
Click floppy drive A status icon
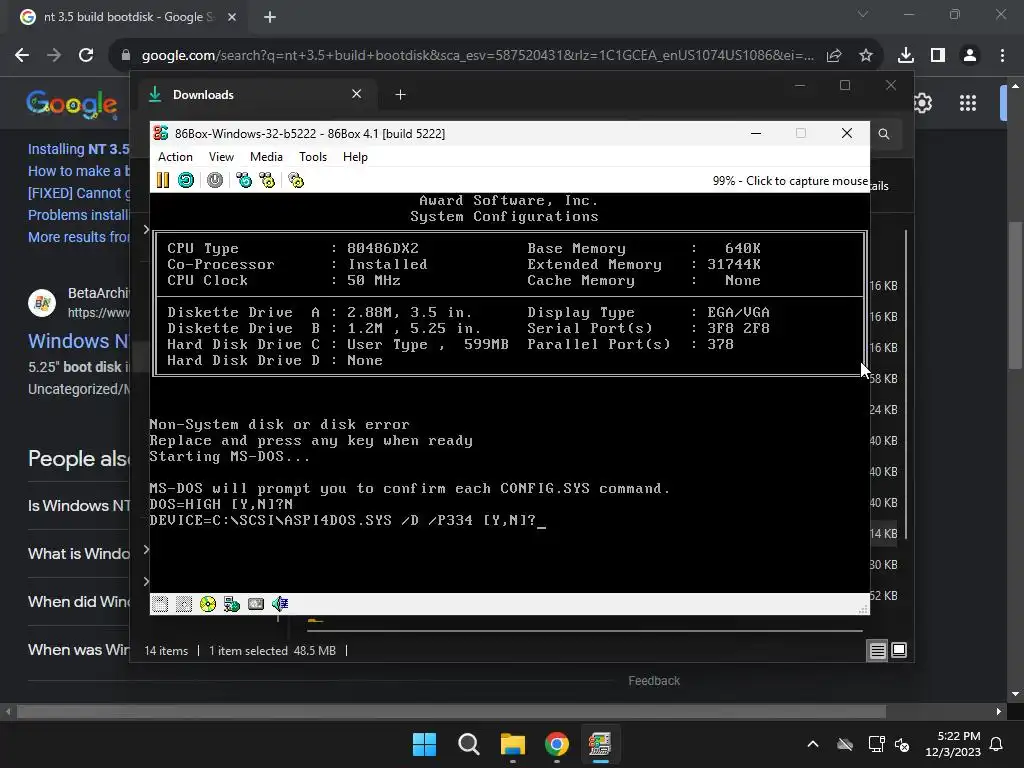point(160,604)
